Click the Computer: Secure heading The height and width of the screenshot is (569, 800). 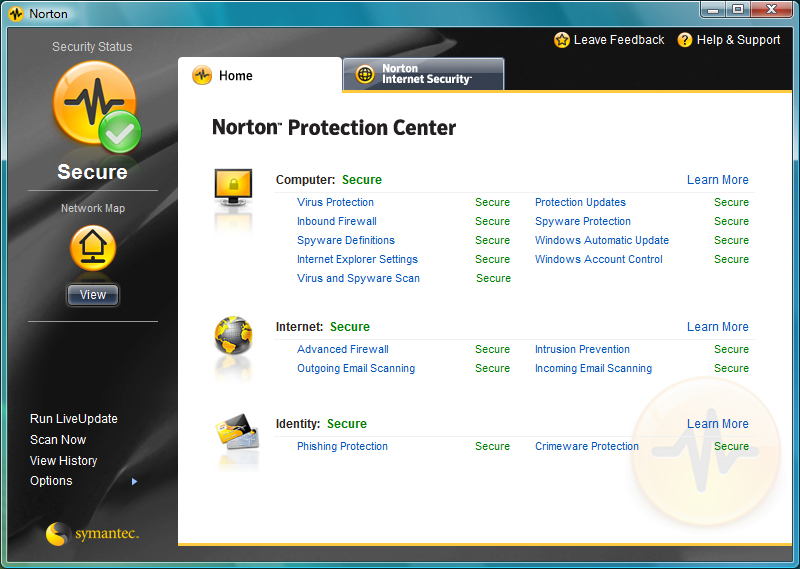click(329, 180)
